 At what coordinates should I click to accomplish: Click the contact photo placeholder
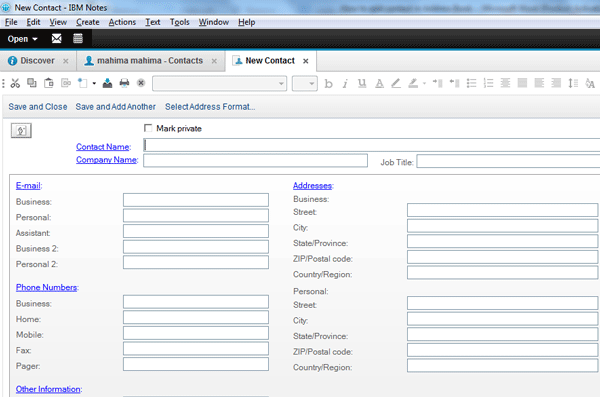tap(21, 131)
